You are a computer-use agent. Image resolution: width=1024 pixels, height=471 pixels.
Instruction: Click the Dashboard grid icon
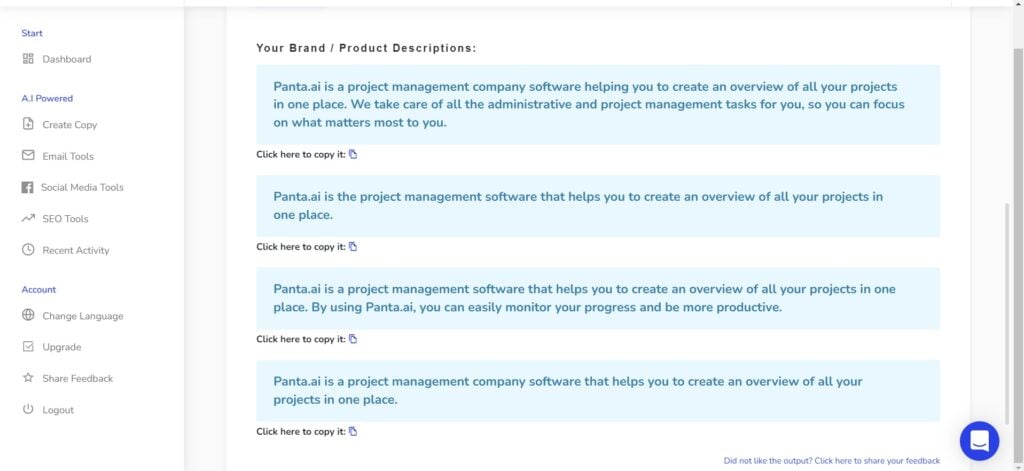coord(28,59)
